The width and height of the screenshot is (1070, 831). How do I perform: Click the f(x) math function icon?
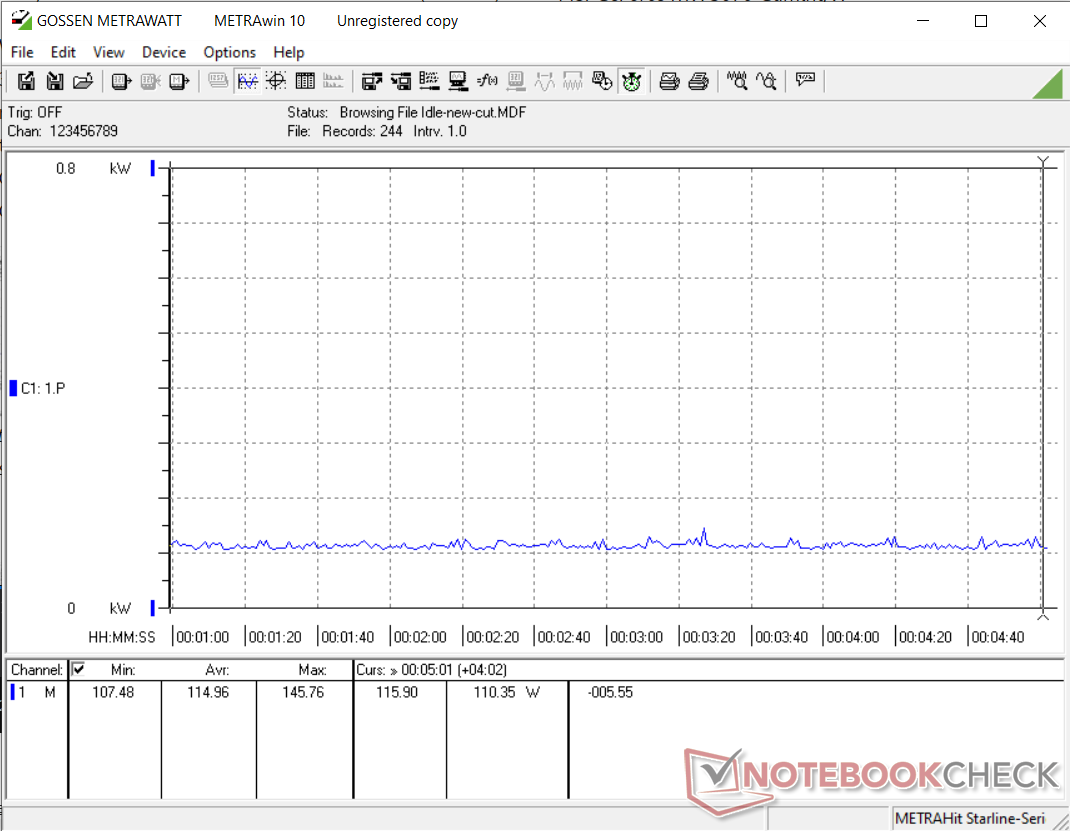[x=487, y=81]
